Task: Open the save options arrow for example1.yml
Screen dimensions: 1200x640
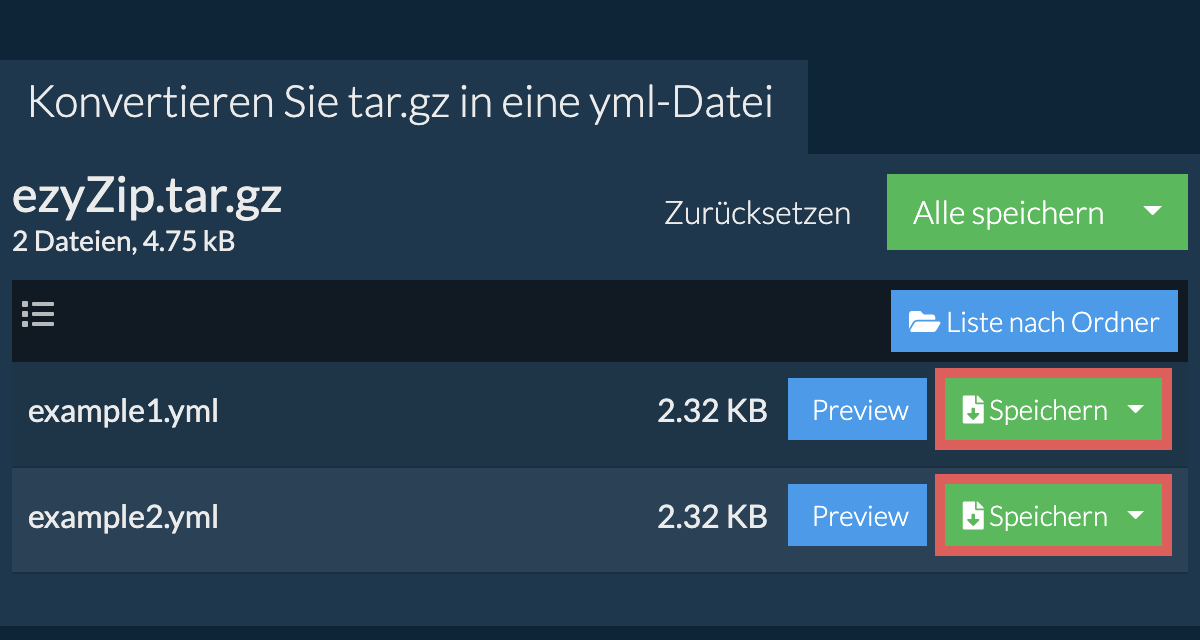Action: pos(1135,410)
